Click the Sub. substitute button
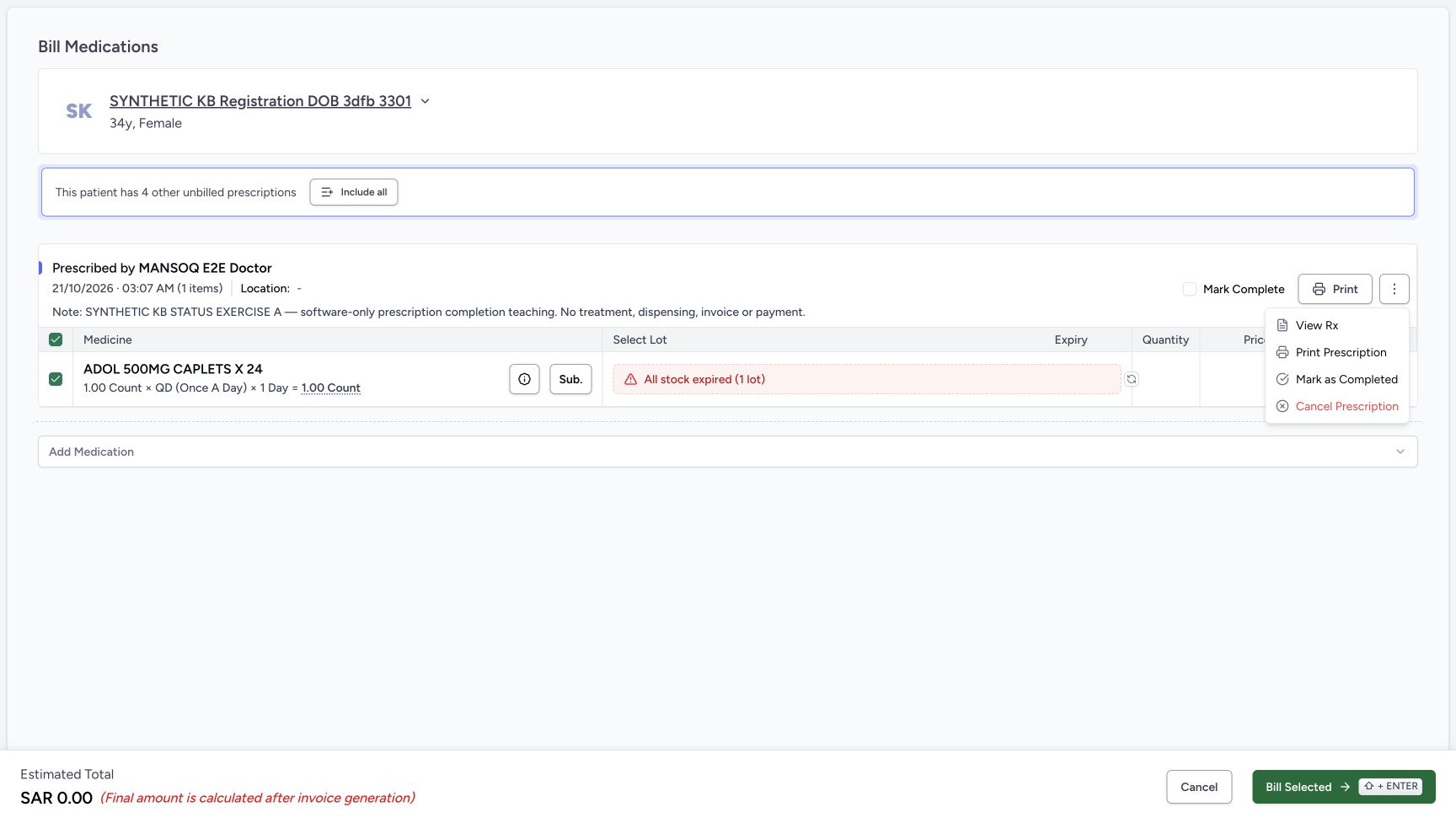 [x=570, y=379]
